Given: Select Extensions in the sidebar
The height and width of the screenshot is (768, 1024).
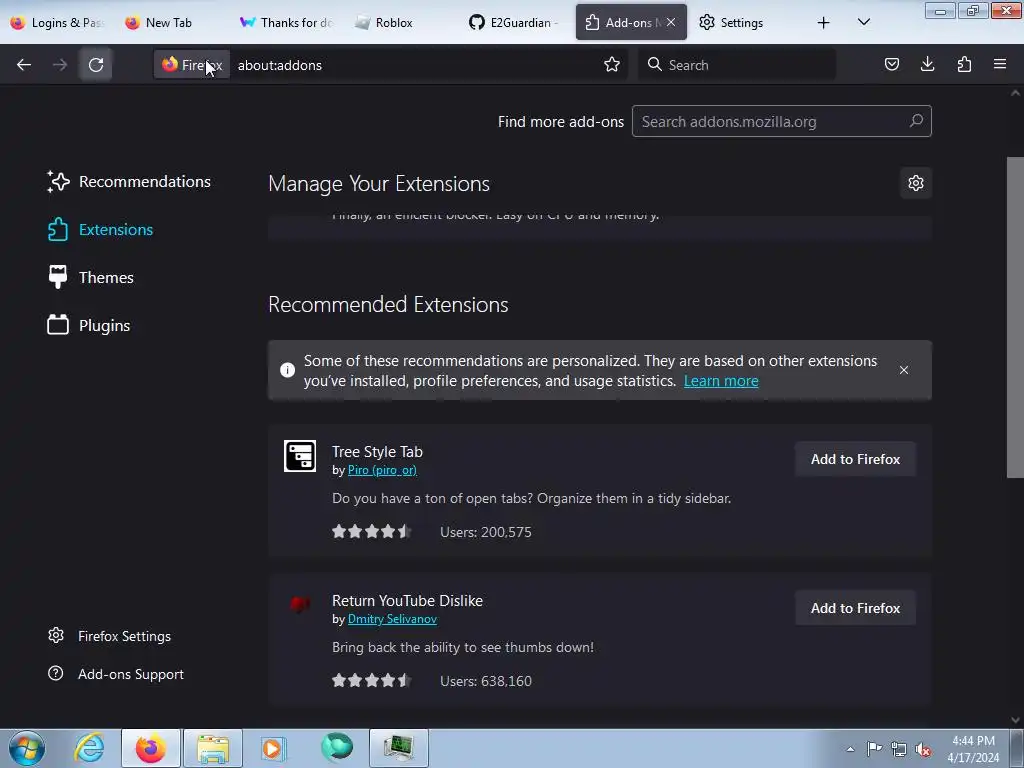Looking at the screenshot, I should click(x=100, y=229).
